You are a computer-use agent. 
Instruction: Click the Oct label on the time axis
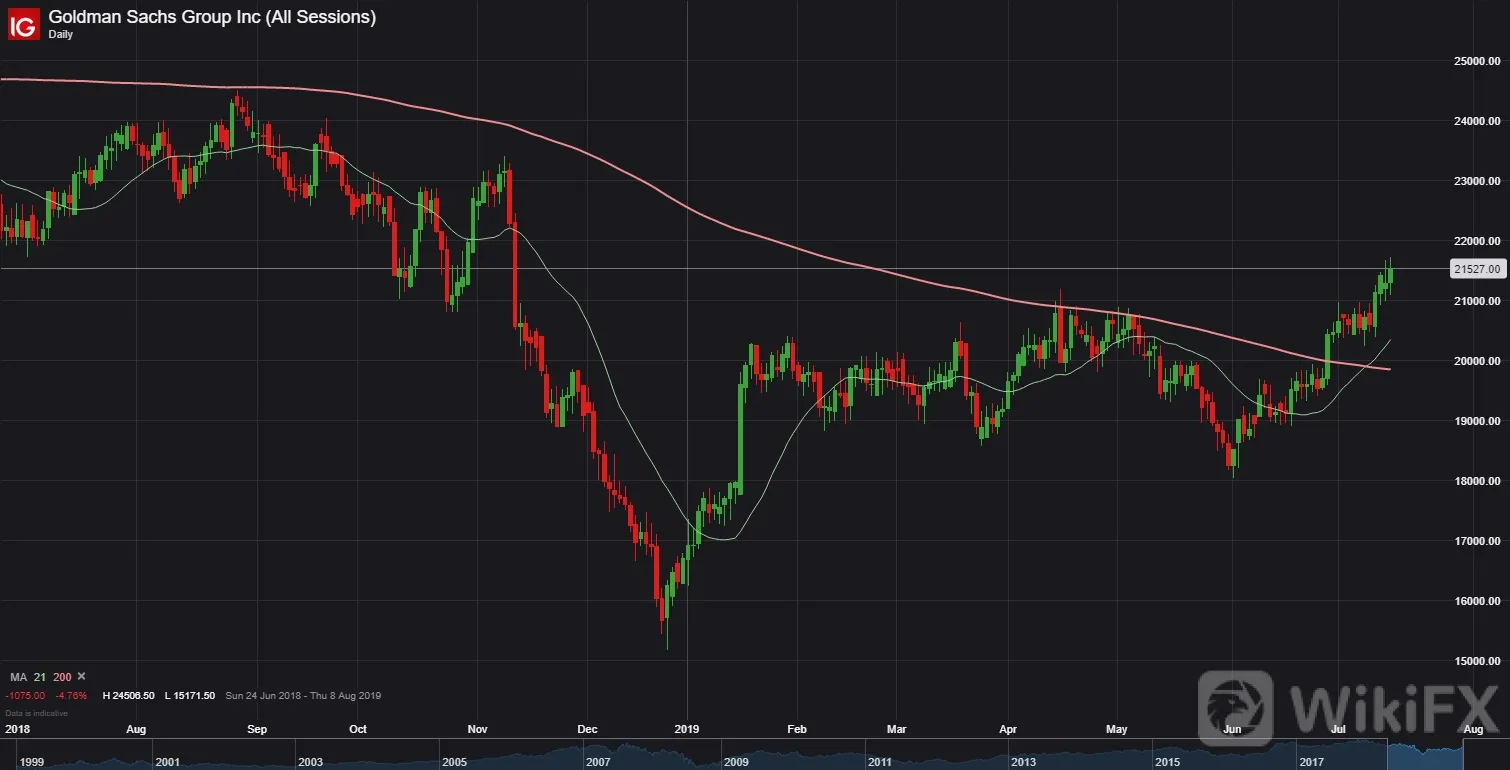coord(358,729)
